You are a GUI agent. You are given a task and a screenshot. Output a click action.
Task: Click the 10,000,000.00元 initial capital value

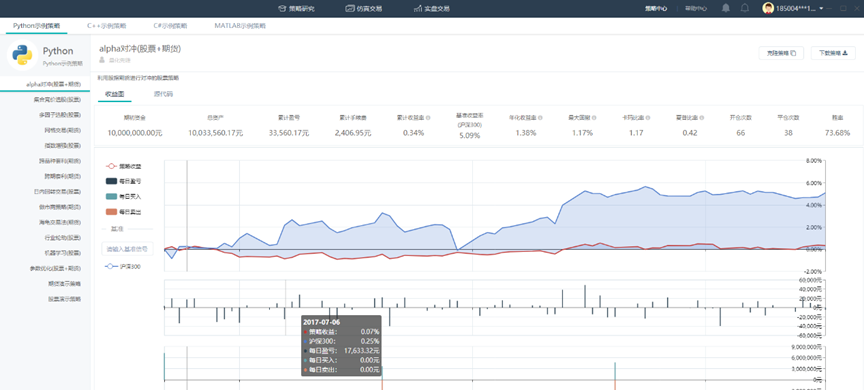click(135, 133)
